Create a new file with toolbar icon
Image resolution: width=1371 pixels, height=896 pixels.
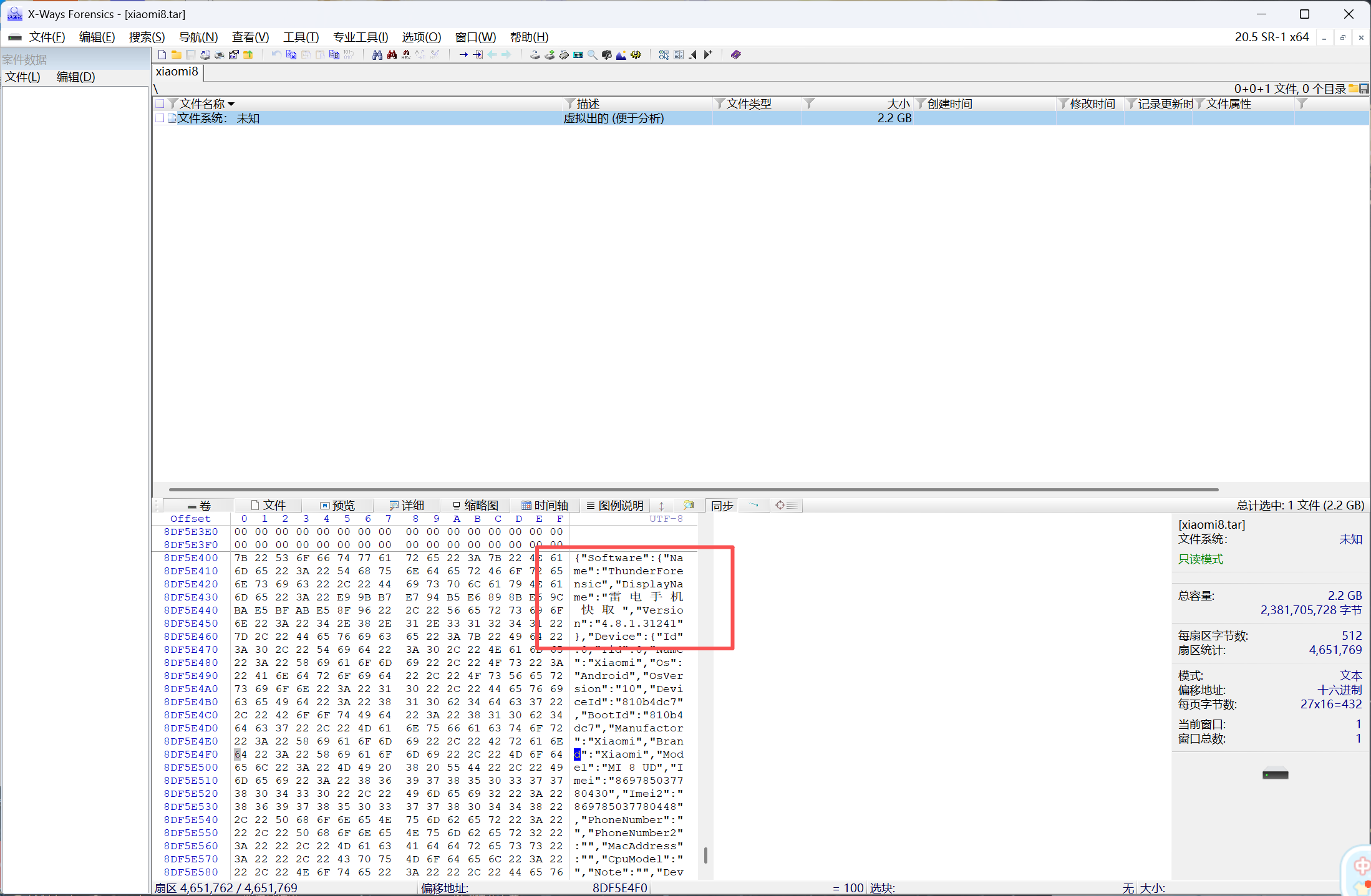pos(162,55)
